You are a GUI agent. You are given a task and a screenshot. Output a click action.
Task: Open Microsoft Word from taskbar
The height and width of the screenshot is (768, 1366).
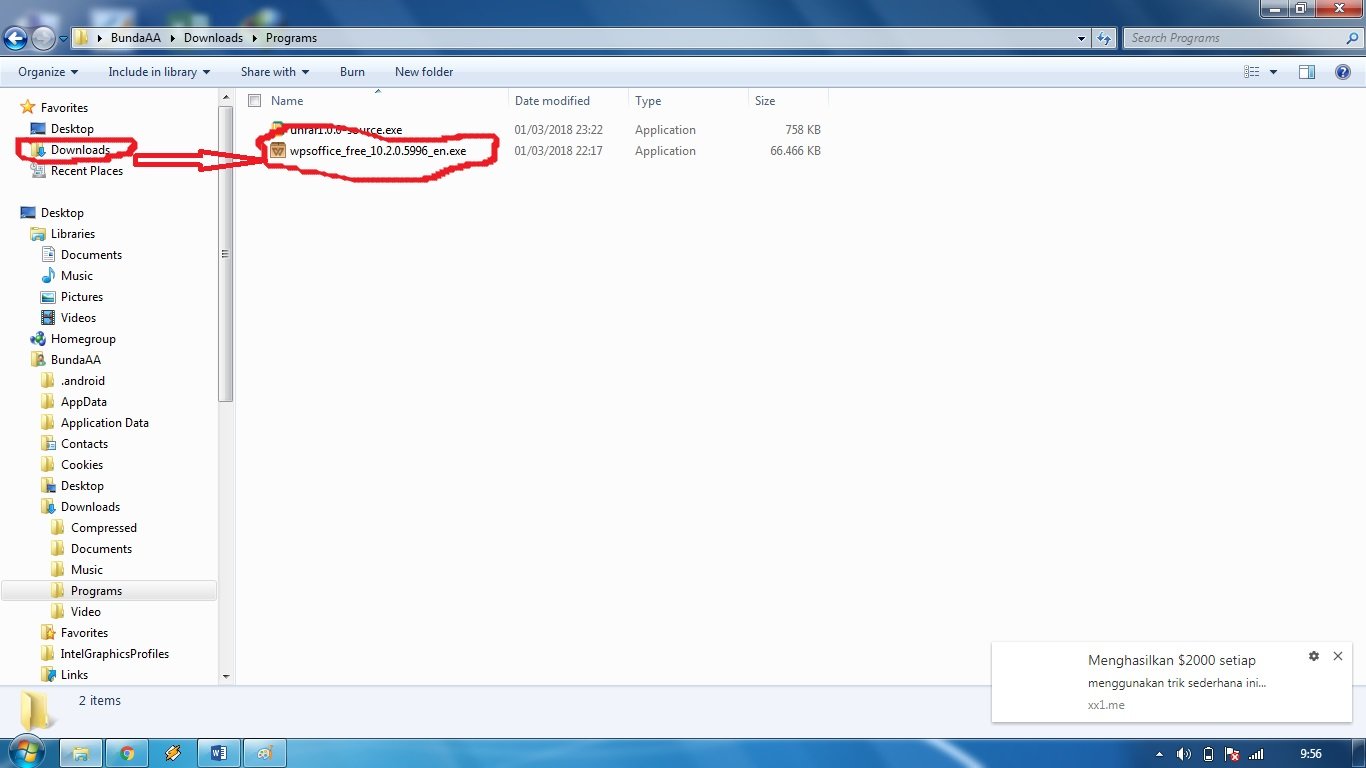(219, 753)
